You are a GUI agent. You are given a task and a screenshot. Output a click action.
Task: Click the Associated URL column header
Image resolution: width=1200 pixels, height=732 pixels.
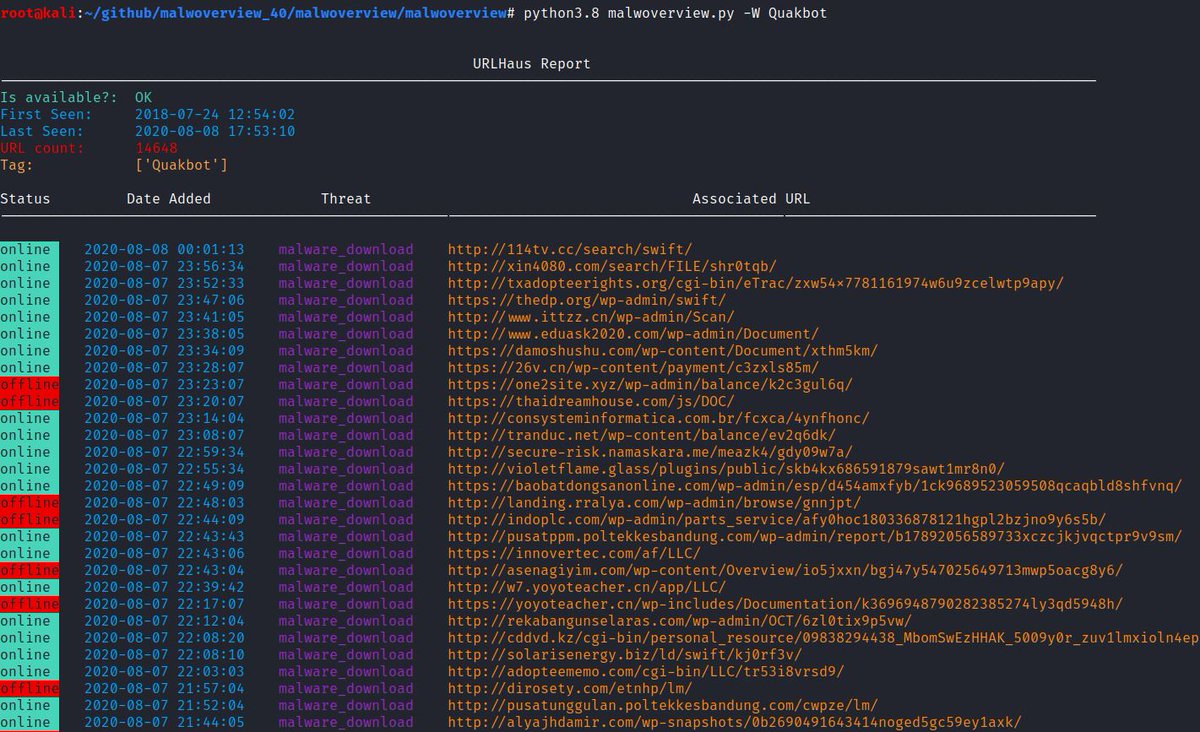click(748, 198)
